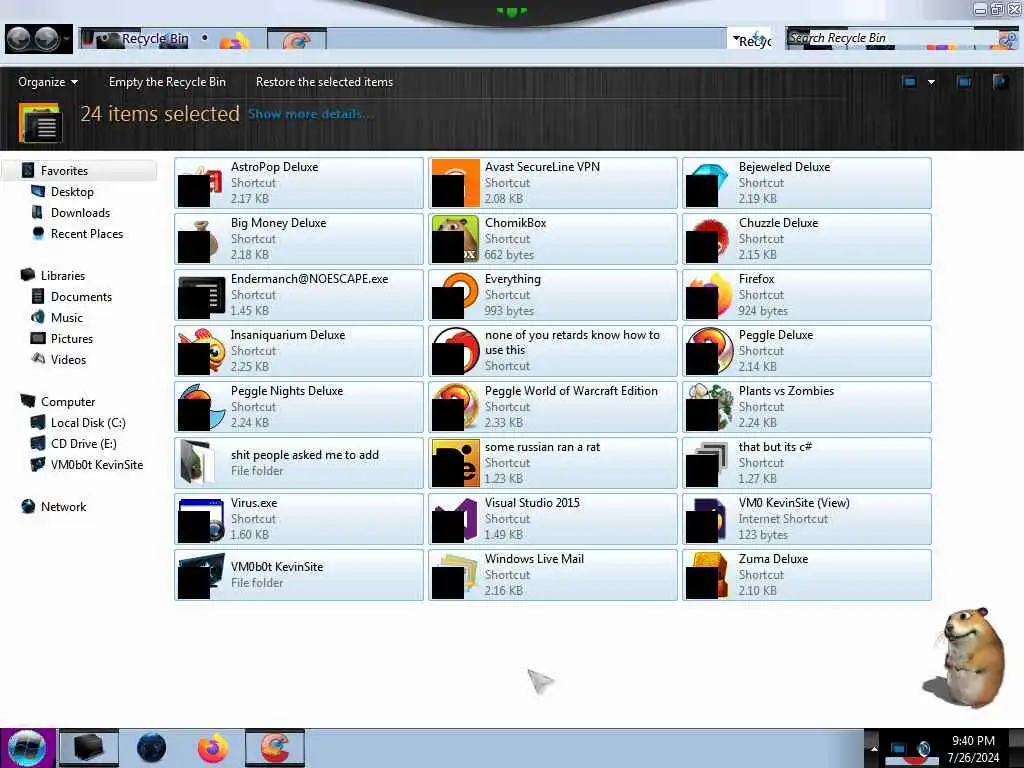
Task: Open the recent pages dropdown beside Forward
Action: point(67,39)
